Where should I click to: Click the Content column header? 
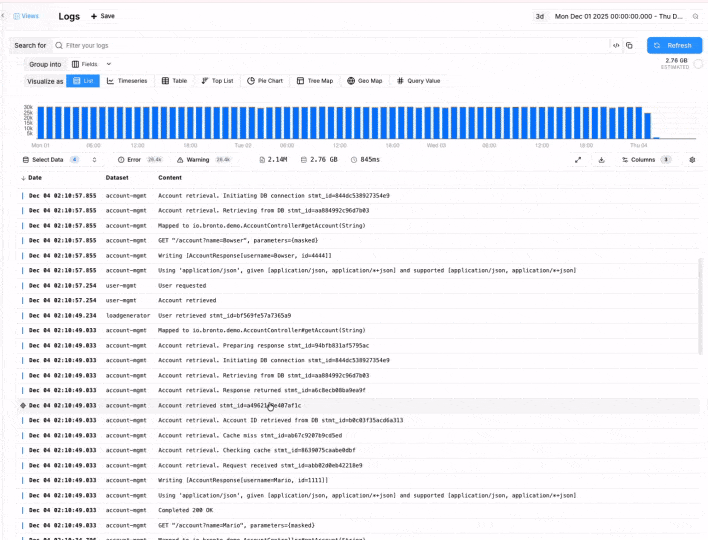[170, 178]
